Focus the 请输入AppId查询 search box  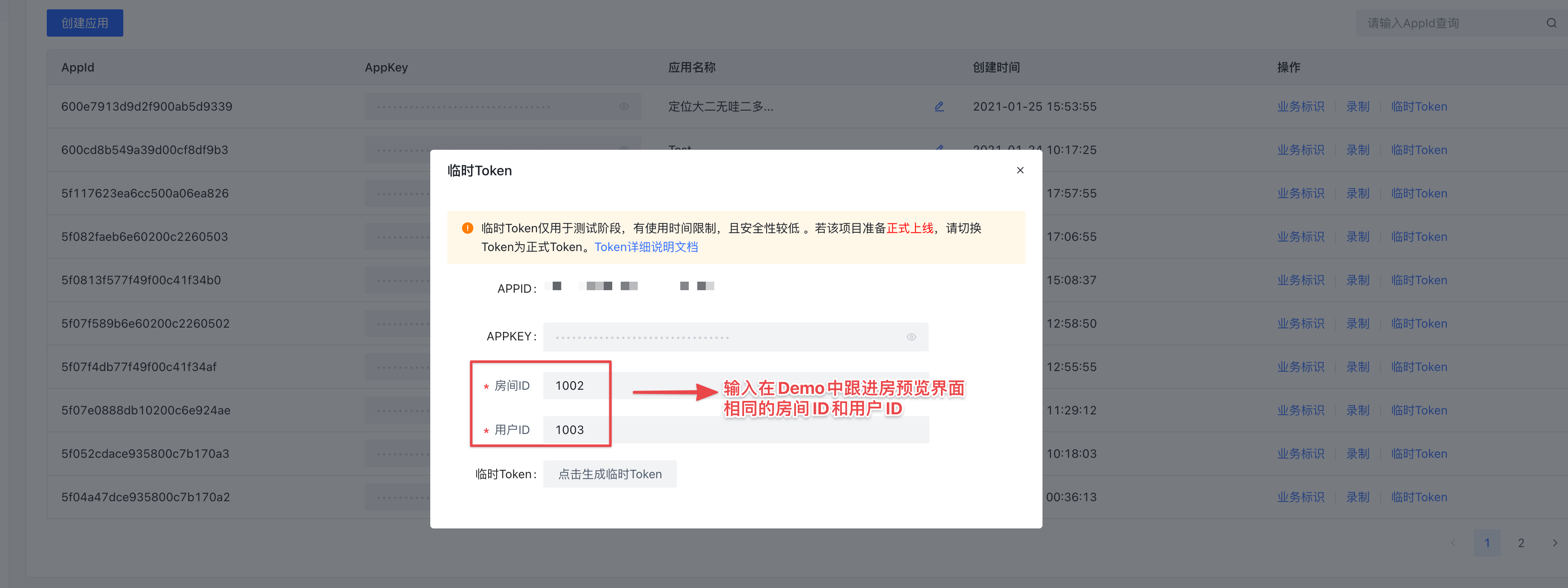(1452, 23)
